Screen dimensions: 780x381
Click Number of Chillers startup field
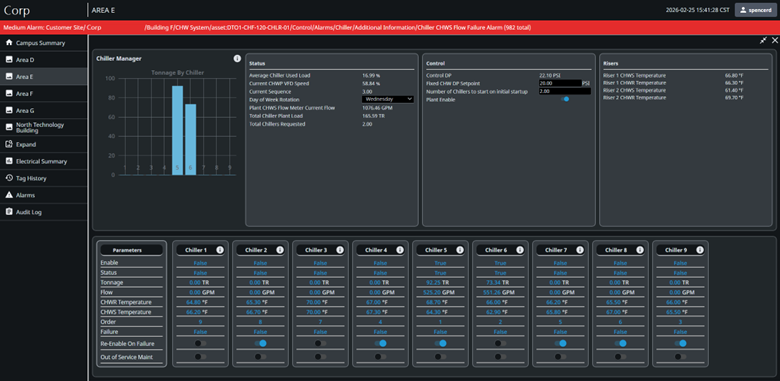565,92
